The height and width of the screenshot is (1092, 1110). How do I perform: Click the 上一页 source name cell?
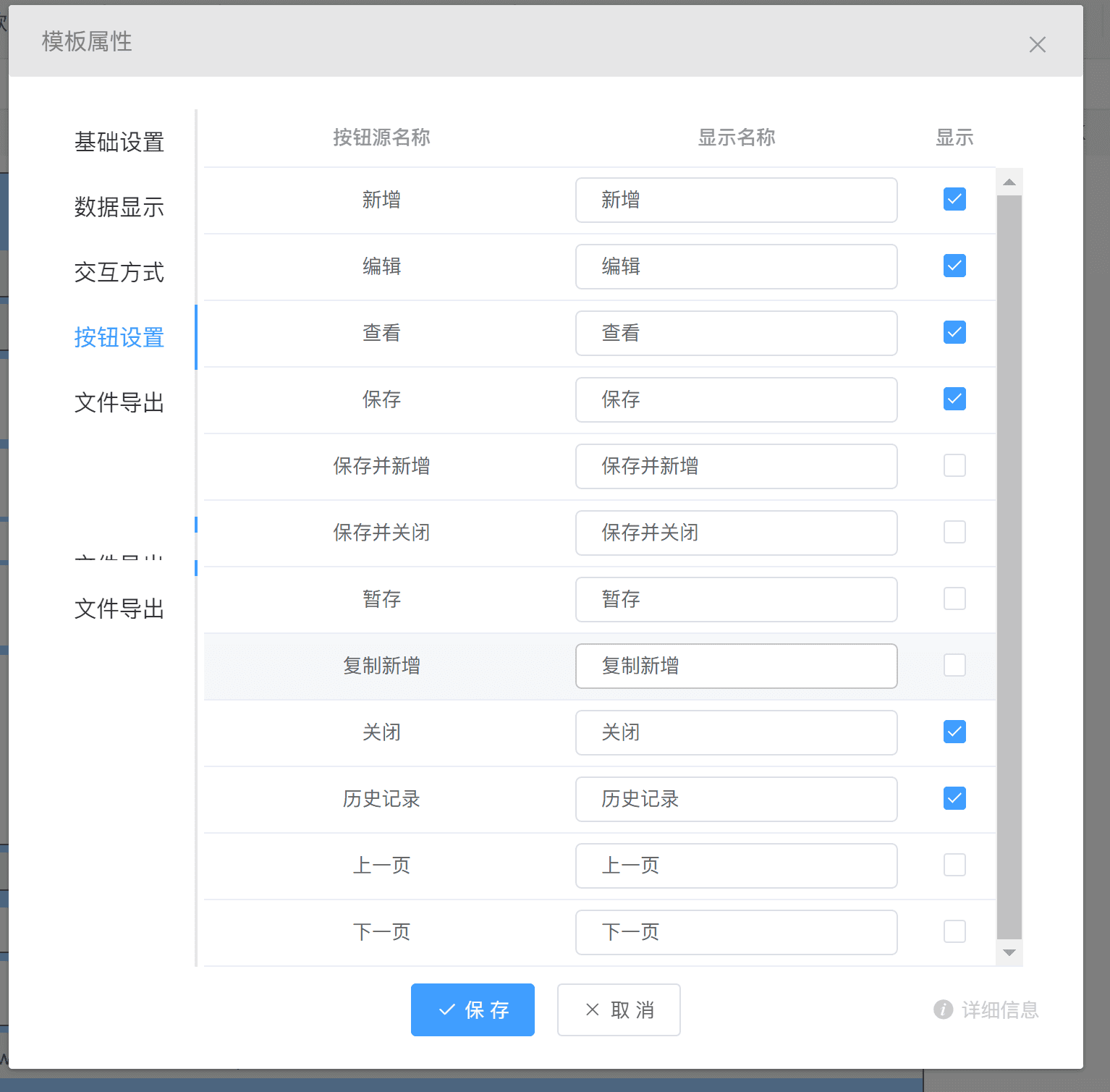[x=381, y=865]
